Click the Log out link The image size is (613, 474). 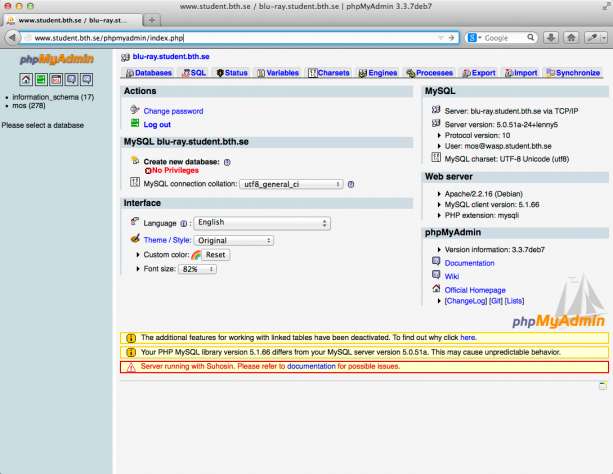tap(157, 124)
